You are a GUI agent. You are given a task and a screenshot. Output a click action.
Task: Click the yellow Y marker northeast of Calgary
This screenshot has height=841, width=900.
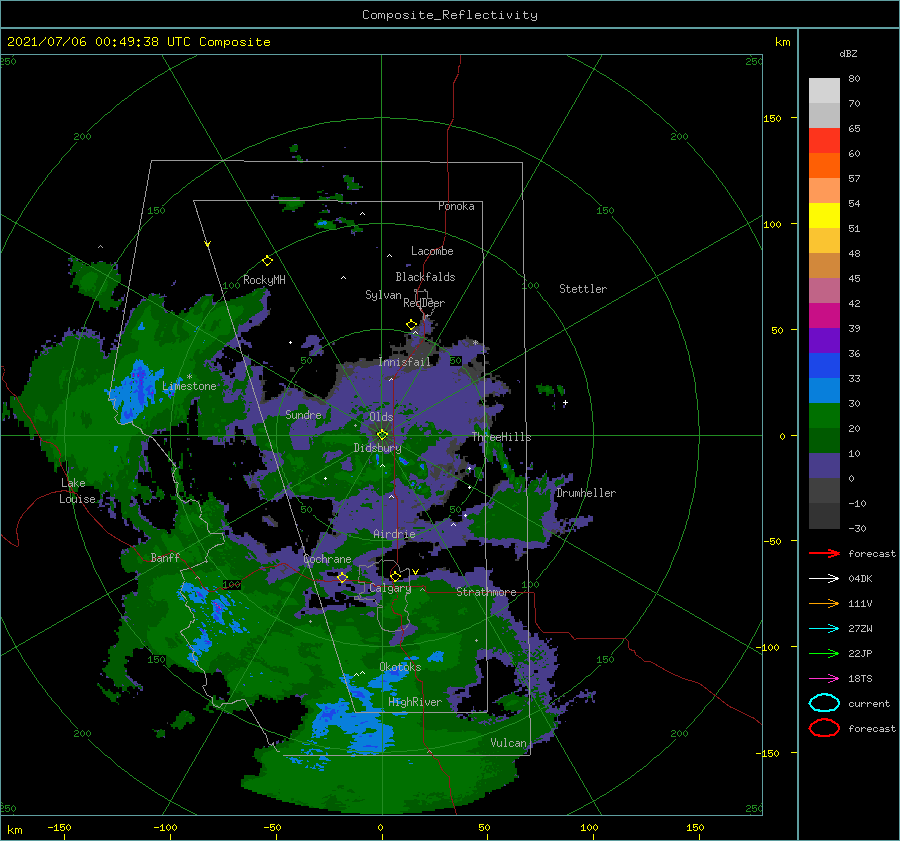click(415, 572)
